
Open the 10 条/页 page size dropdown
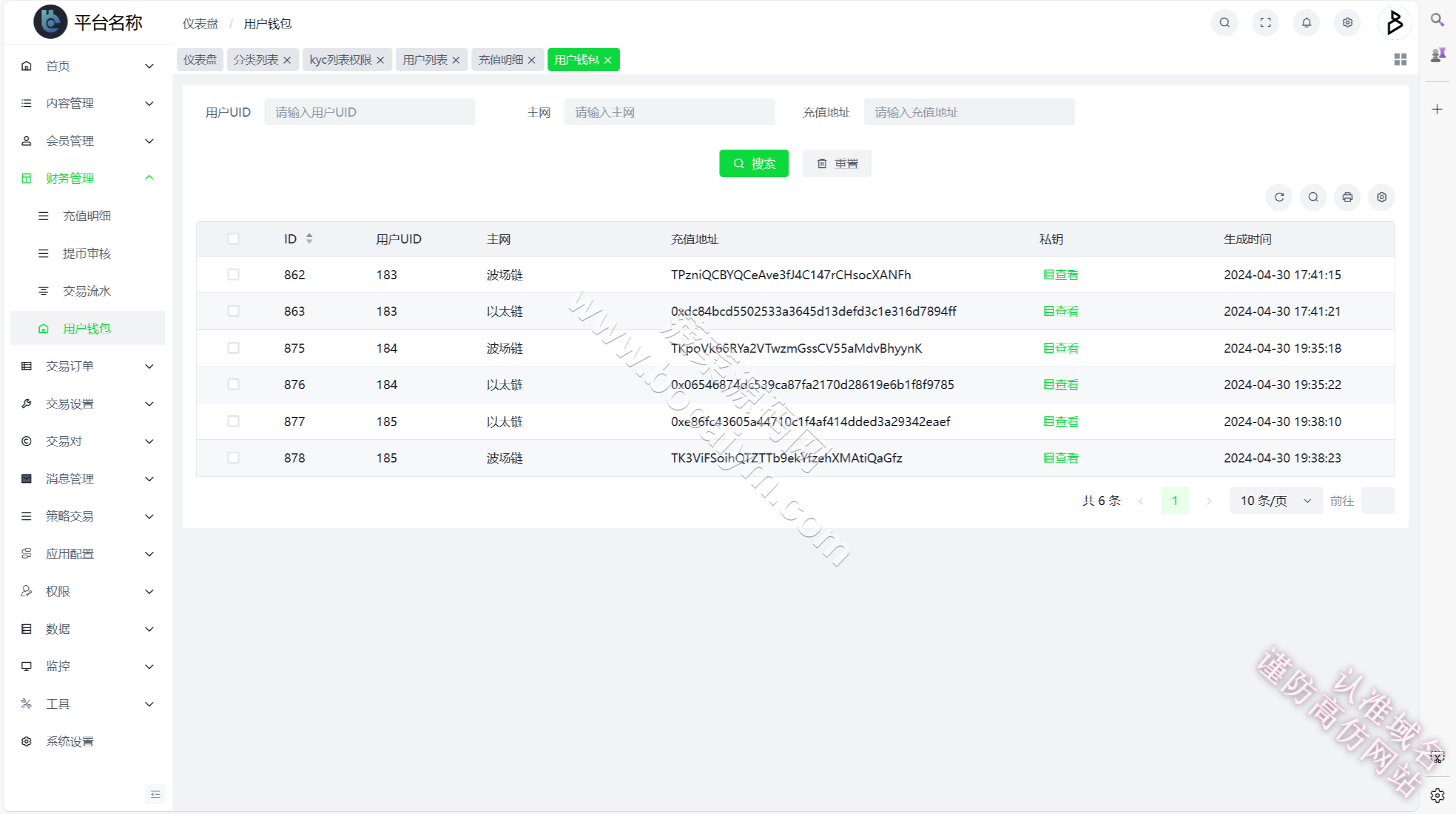pyautogui.click(x=1276, y=501)
